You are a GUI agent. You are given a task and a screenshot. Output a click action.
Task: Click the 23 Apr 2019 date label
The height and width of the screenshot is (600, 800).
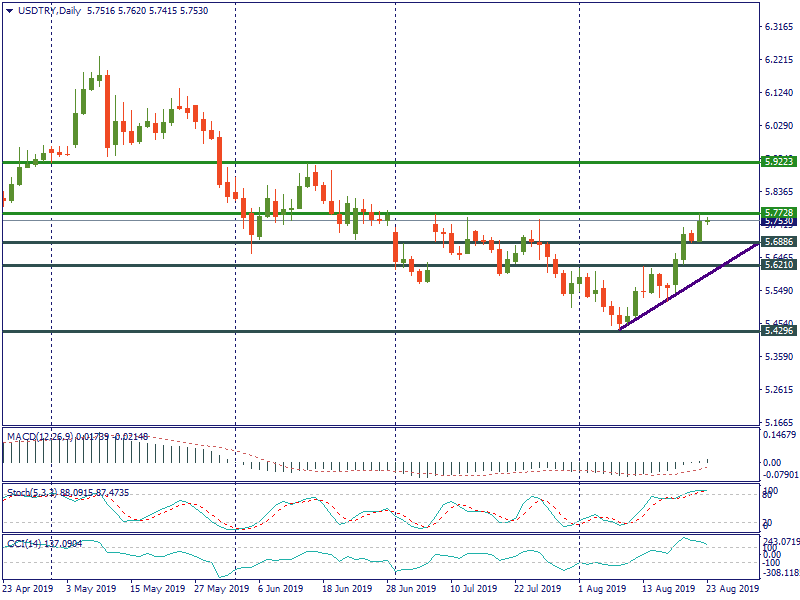27,589
